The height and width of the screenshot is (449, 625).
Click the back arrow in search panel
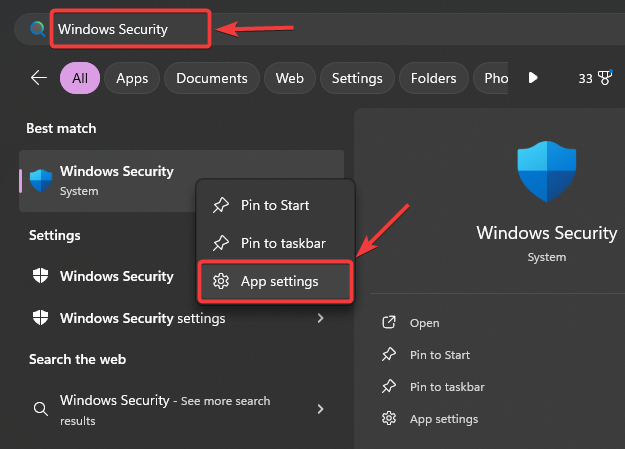click(39, 78)
